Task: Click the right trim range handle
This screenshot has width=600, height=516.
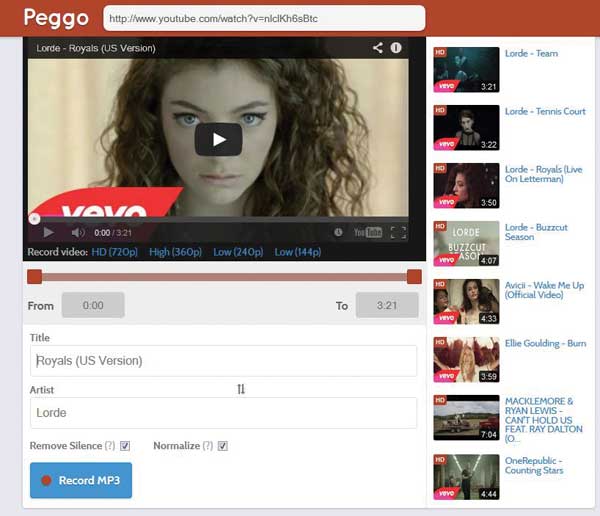Action: tap(414, 277)
